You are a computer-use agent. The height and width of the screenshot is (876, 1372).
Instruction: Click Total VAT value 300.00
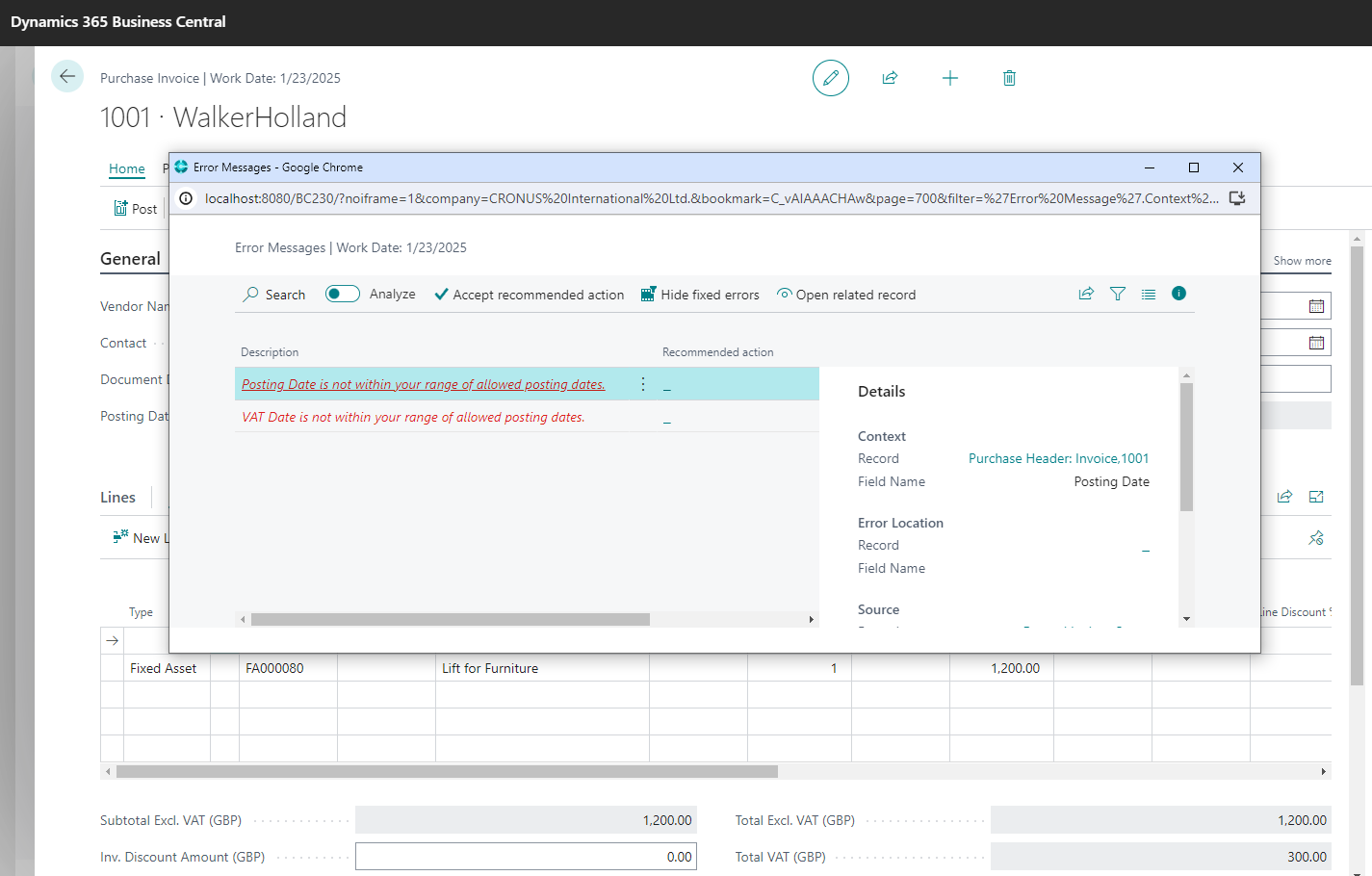[x=1161, y=857]
